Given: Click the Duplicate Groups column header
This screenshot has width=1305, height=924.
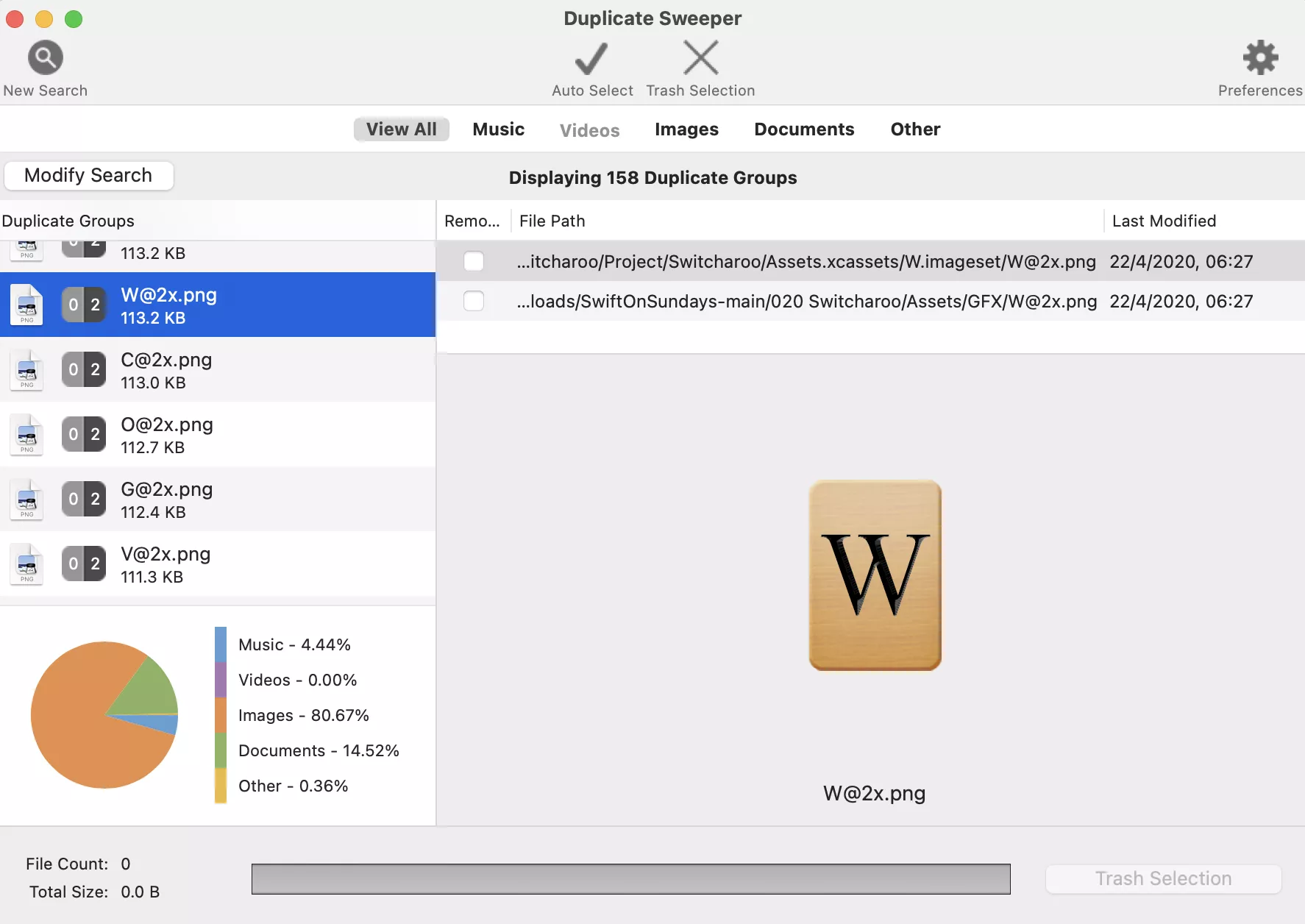Looking at the screenshot, I should tap(68, 221).
